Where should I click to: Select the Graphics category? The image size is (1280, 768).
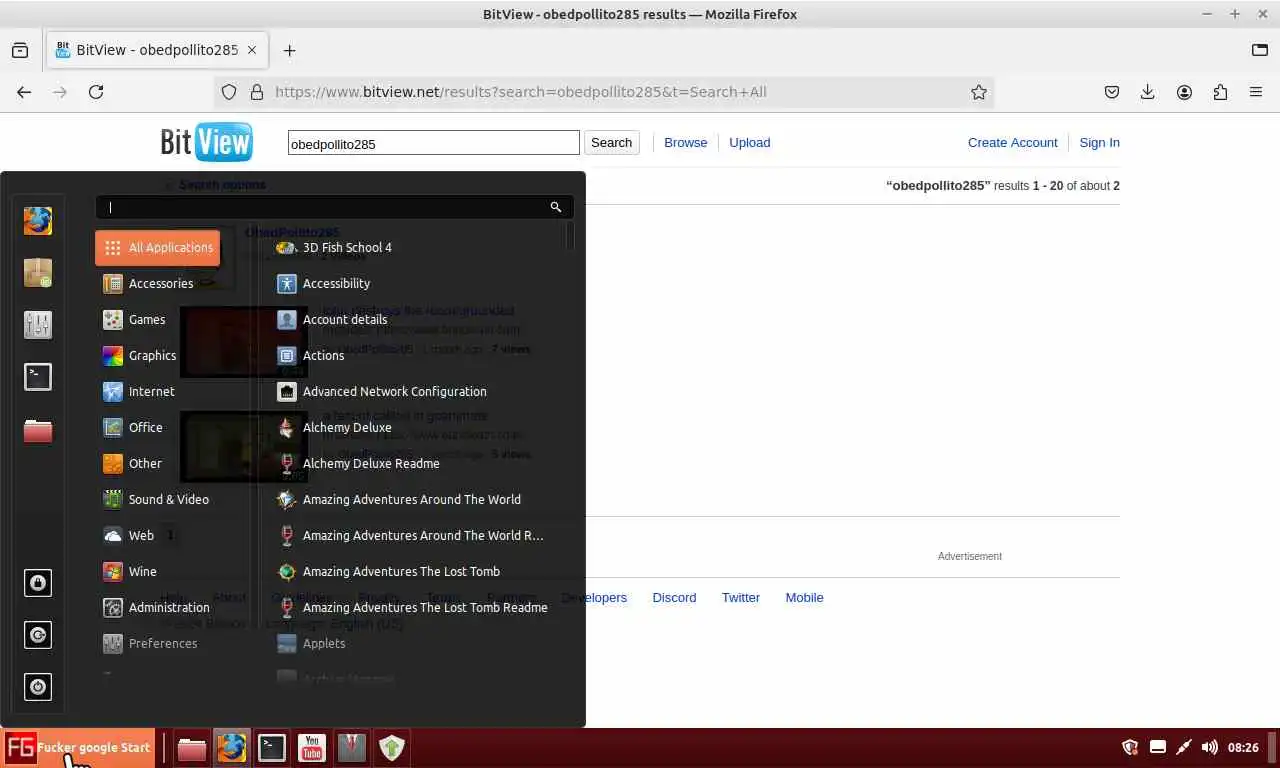pyautogui.click(x=158, y=355)
